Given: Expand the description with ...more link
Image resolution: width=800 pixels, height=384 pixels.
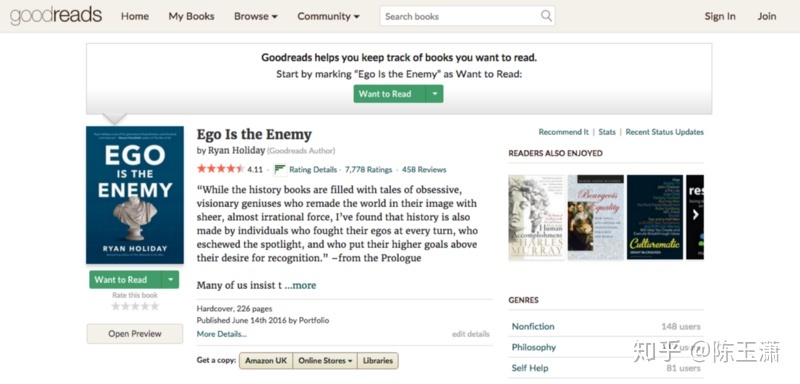Looking at the screenshot, I should [x=300, y=285].
